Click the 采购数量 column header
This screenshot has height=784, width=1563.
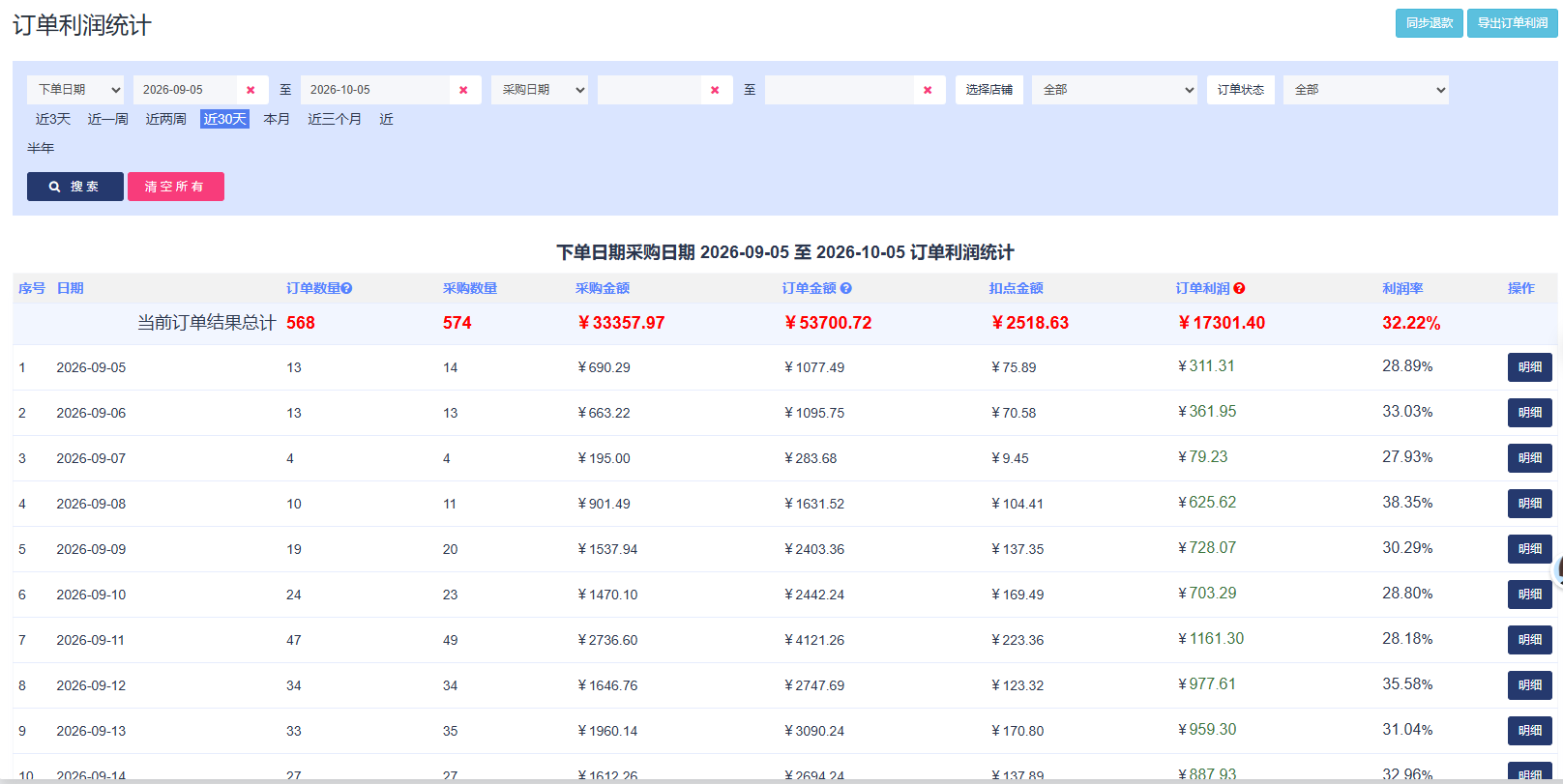[x=470, y=288]
